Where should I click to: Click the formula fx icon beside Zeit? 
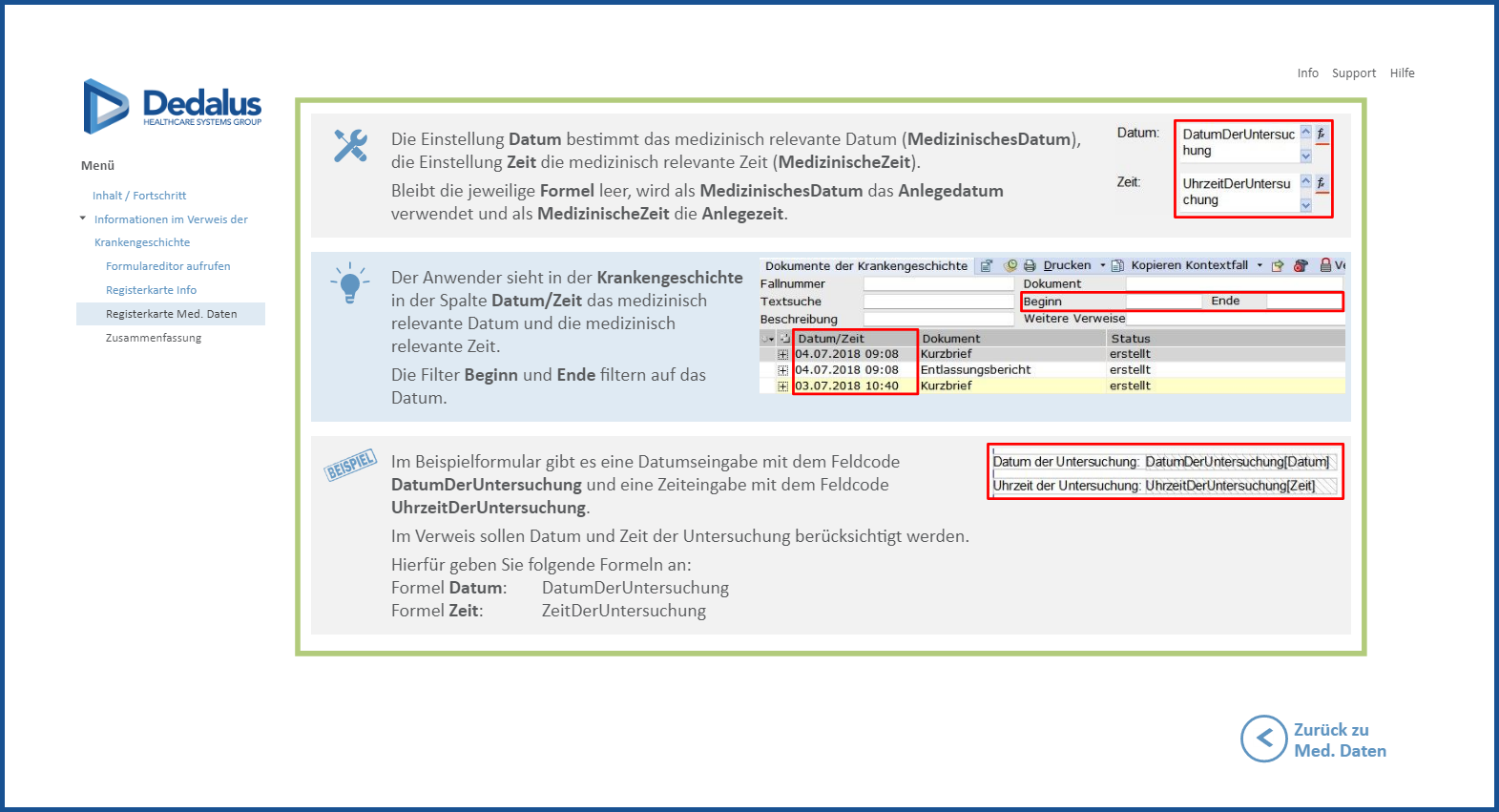(x=1322, y=182)
